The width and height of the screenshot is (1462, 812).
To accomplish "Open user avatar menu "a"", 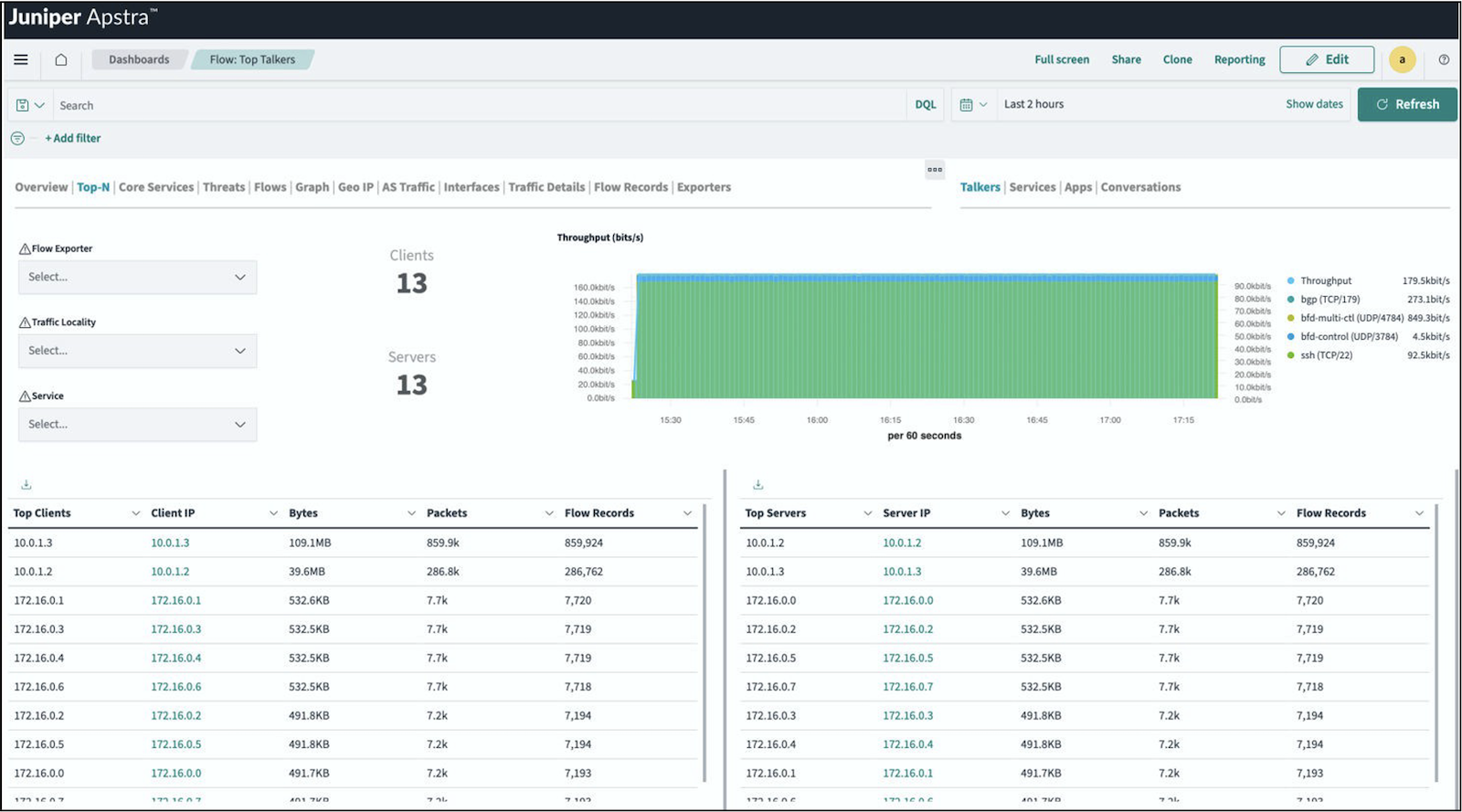I will [x=1402, y=59].
